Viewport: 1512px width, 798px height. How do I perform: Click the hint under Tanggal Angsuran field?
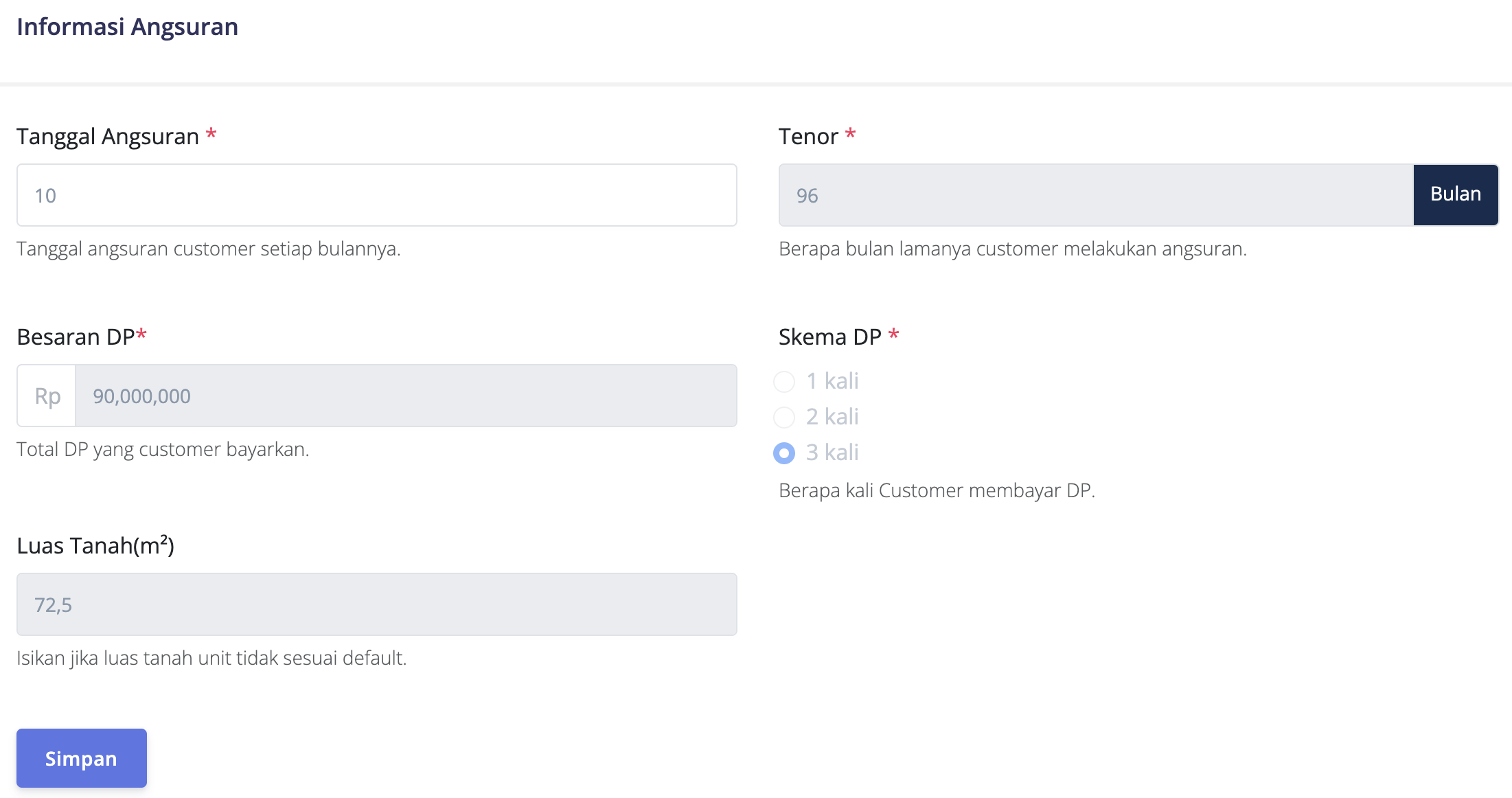pyautogui.click(x=208, y=249)
